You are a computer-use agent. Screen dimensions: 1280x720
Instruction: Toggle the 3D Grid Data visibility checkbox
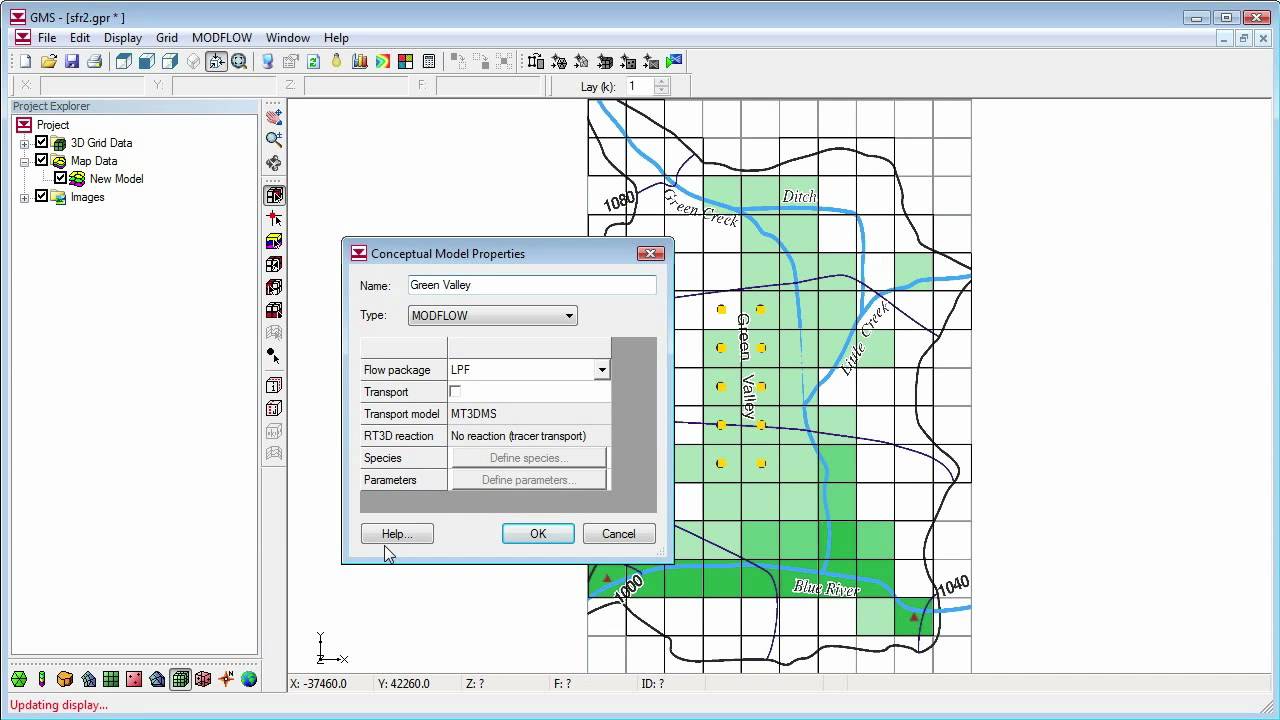pos(42,143)
